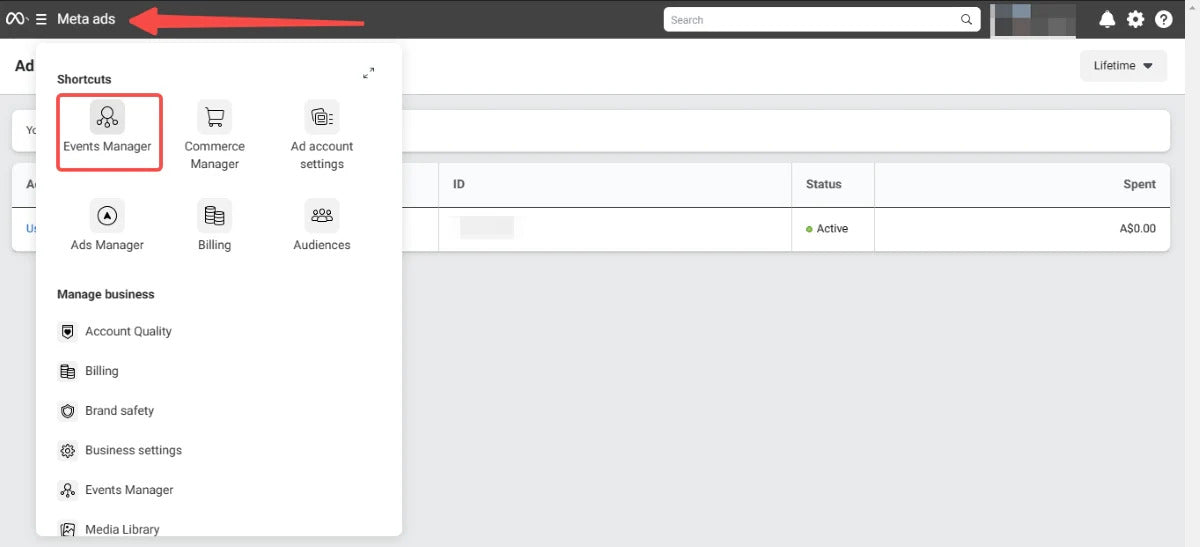Image resolution: width=1200 pixels, height=547 pixels.
Task: Open settings gear in top bar
Action: (1135, 19)
